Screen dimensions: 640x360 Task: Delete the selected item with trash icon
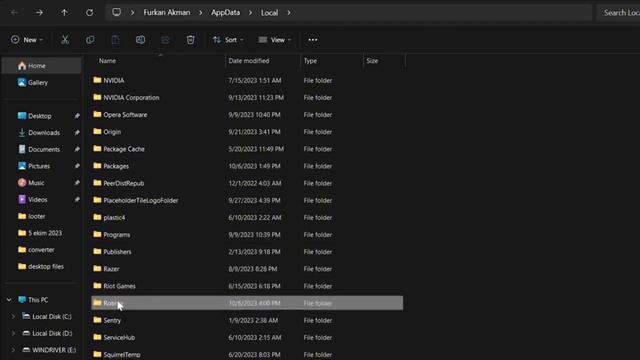190,40
